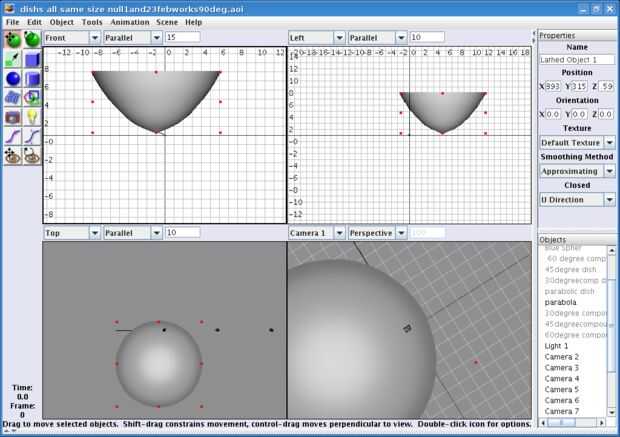
Task: Open the Tools menu
Action: click(92, 22)
